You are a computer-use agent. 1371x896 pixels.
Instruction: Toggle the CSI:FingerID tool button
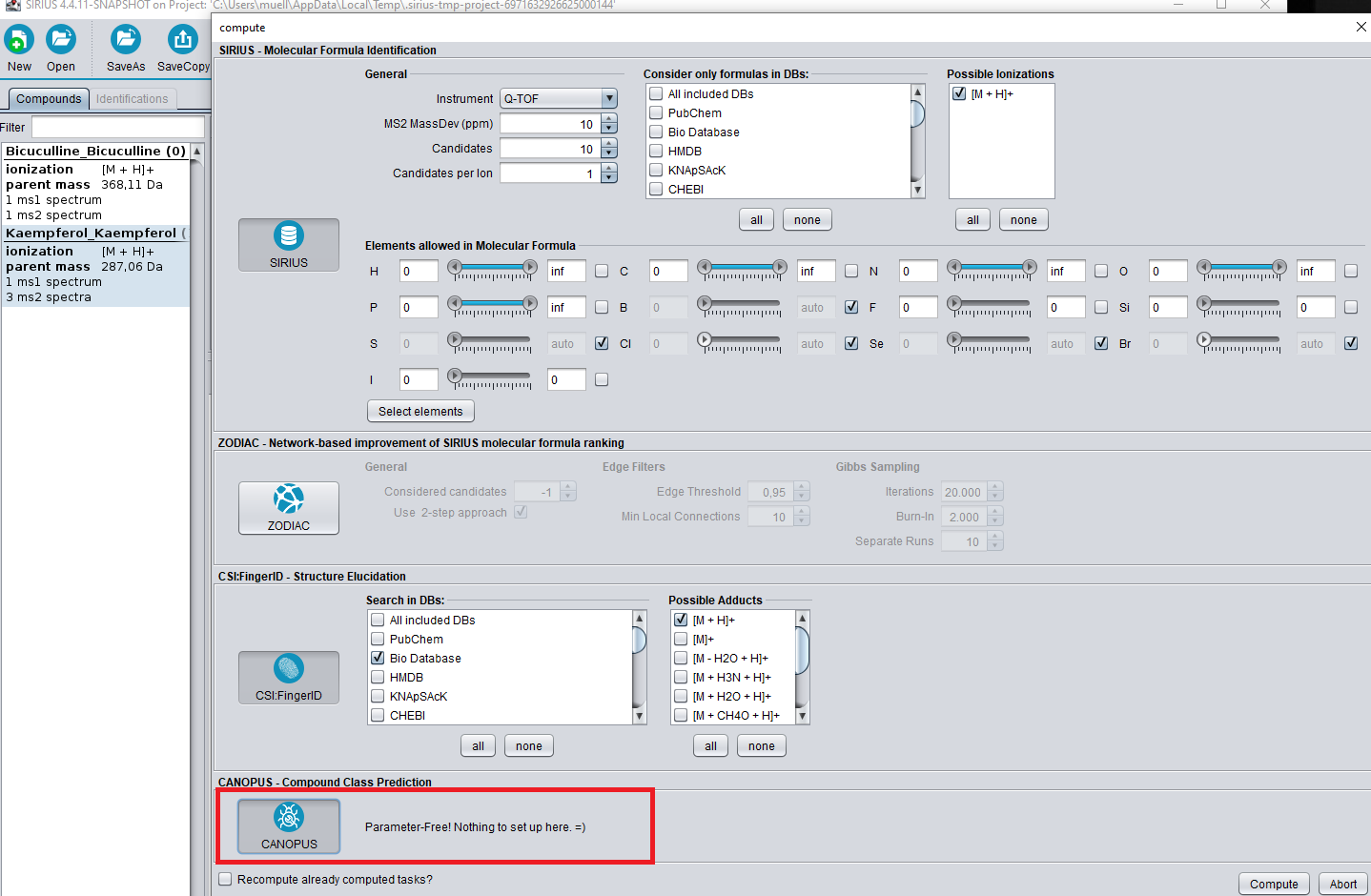[289, 678]
